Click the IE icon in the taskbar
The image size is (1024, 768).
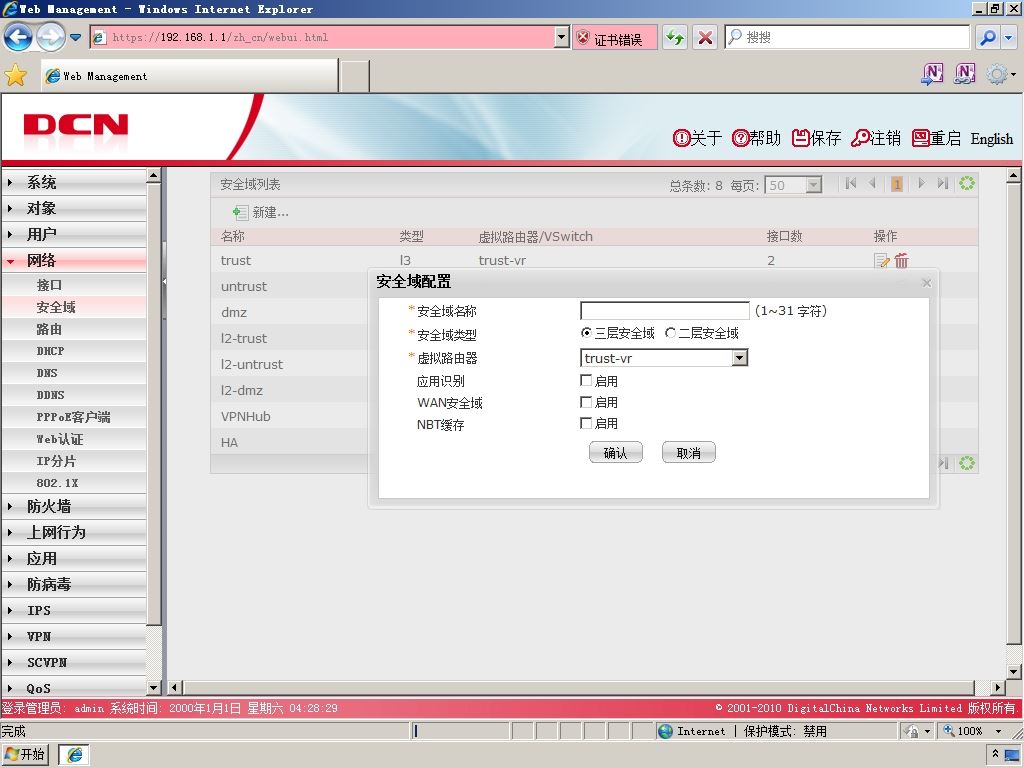pos(74,755)
